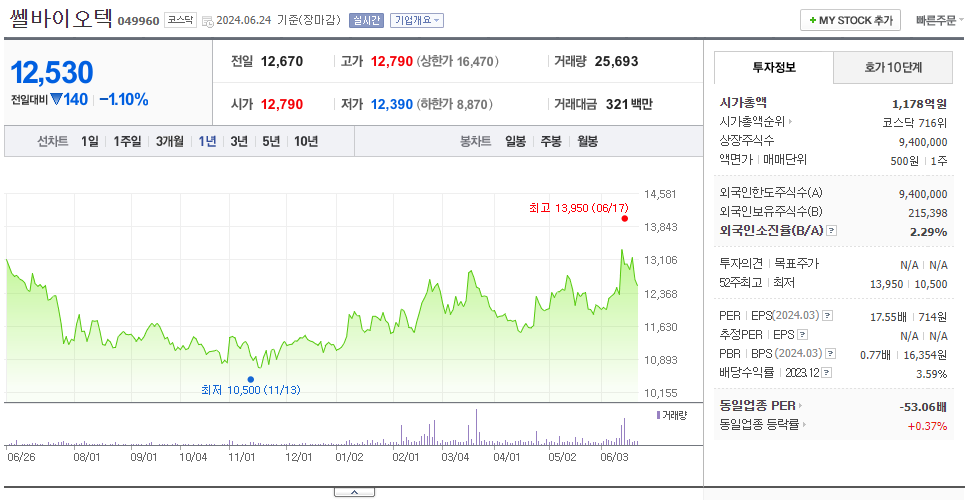
Task: Open the 투자정보 tab
Action: coord(774,68)
